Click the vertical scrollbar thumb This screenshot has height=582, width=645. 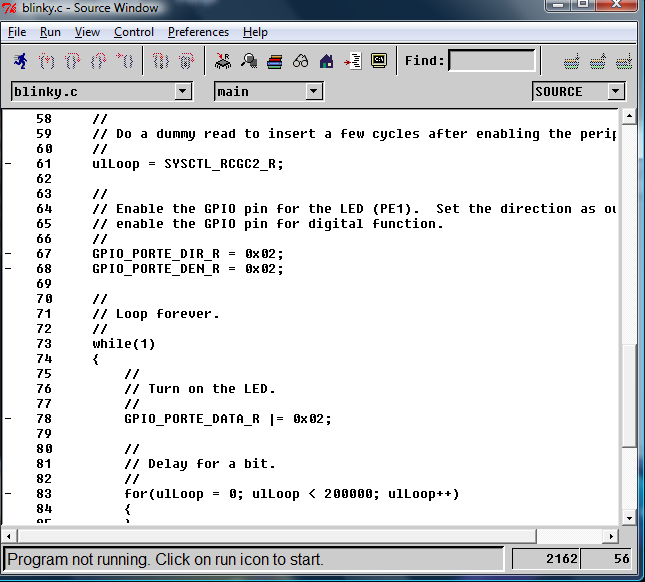point(629,396)
